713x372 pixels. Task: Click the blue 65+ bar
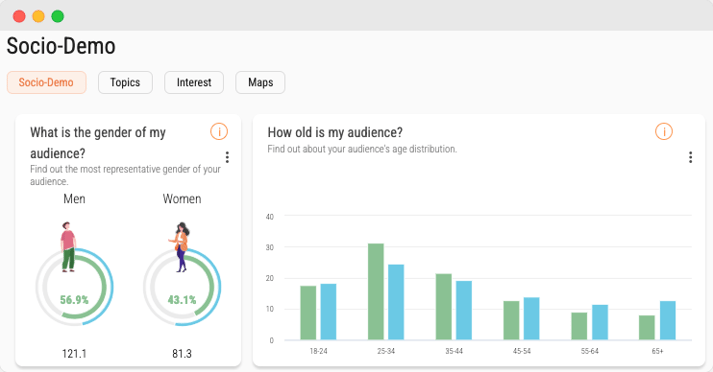668,320
